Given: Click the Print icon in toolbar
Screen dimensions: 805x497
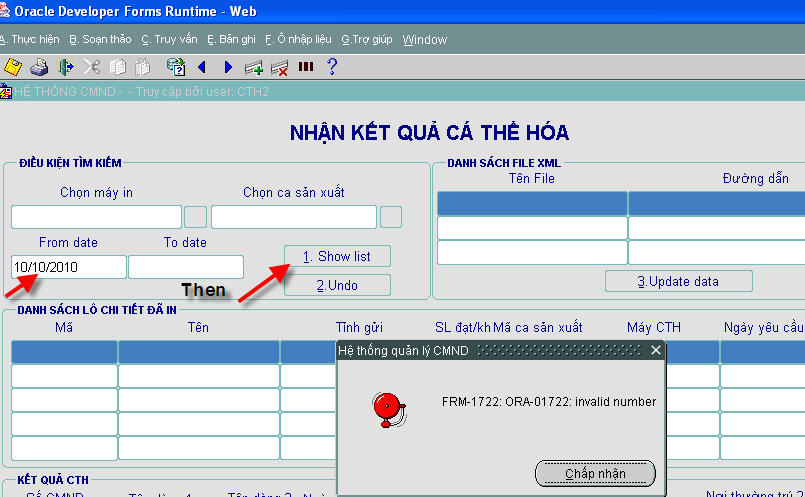Looking at the screenshot, I should [x=39, y=67].
